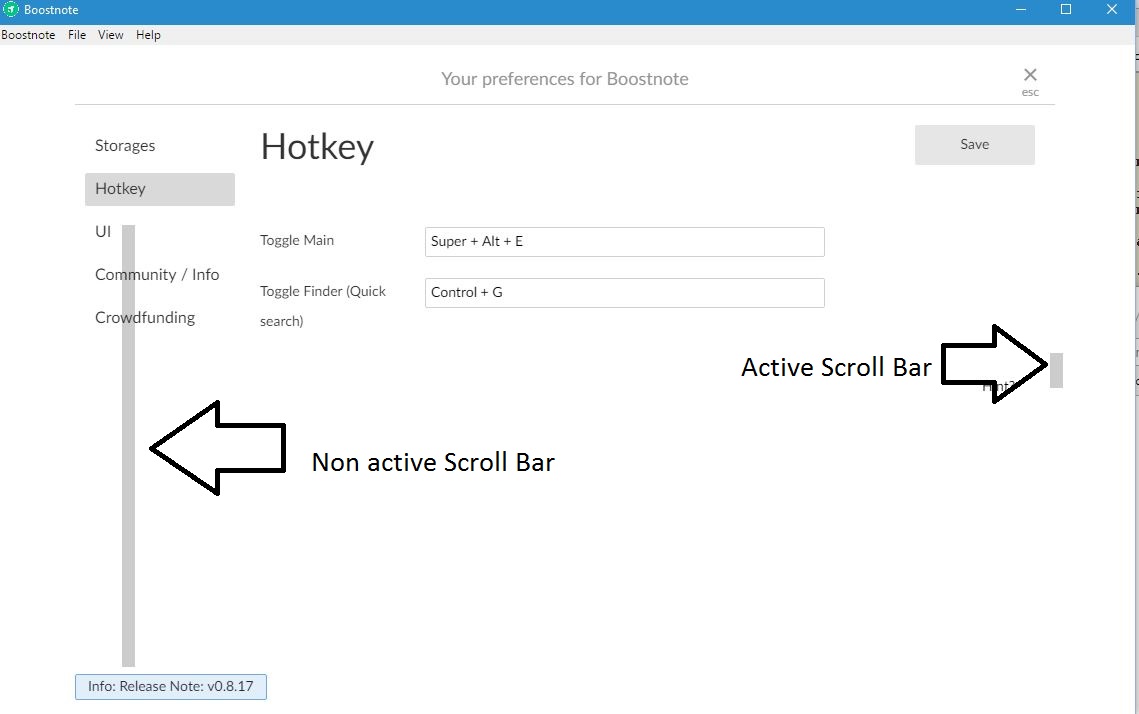Click the Toggle Finder quick search field
The width and height of the screenshot is (1139, 714).
point(624,292)
